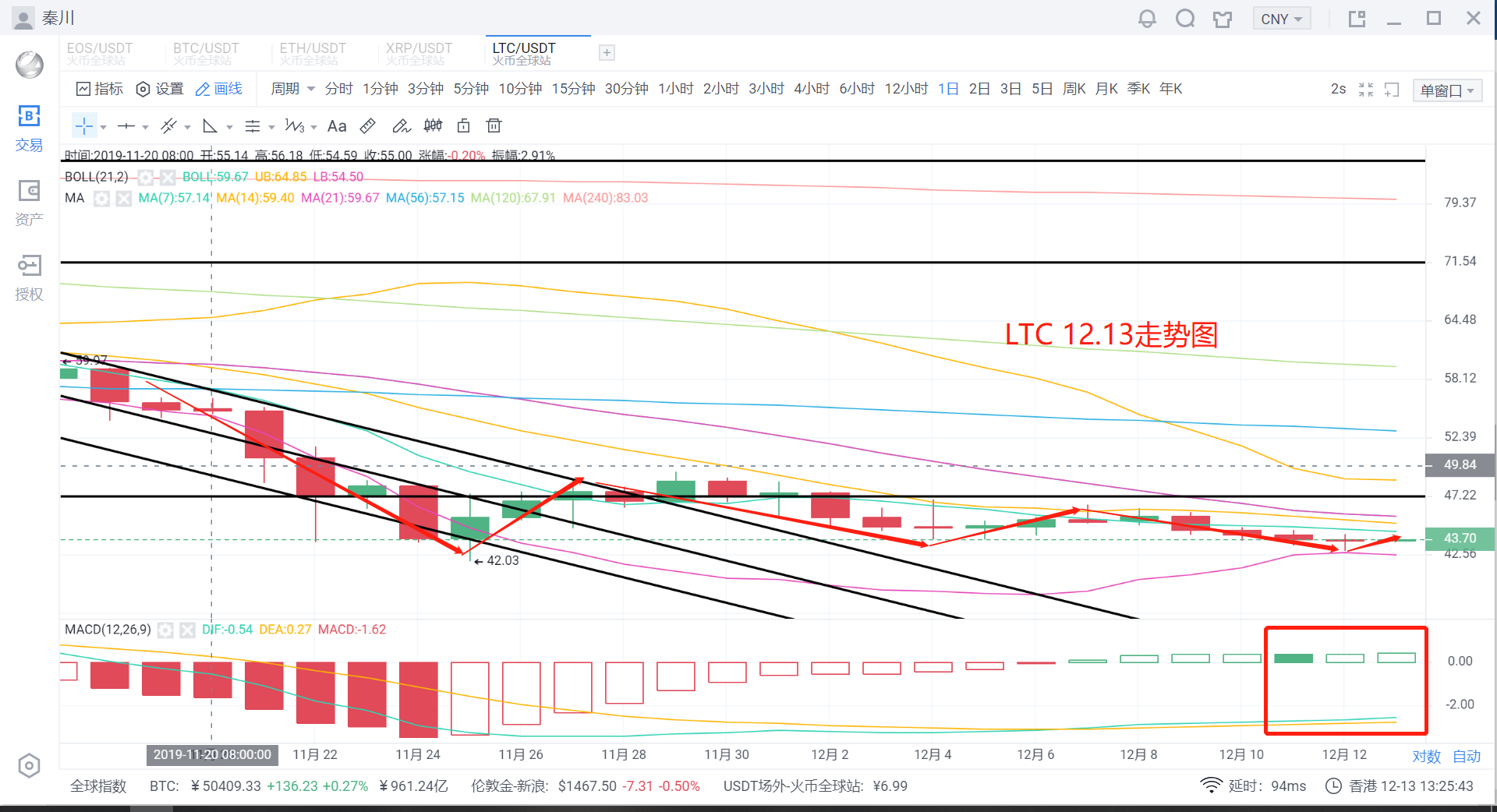Screen dimensions: 1497x812
Task: Remove the MA indicator with its X
Action: point(123,199)
